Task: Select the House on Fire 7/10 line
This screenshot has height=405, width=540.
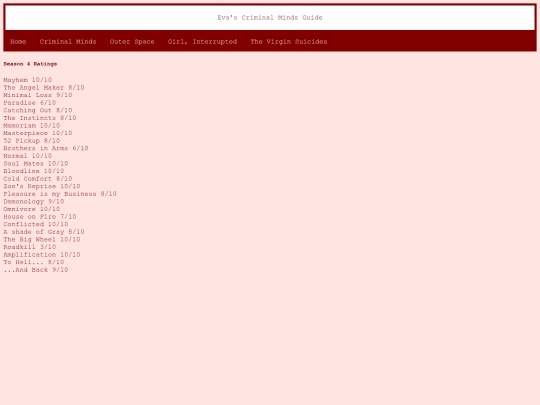Action: (x=40, y=217)
